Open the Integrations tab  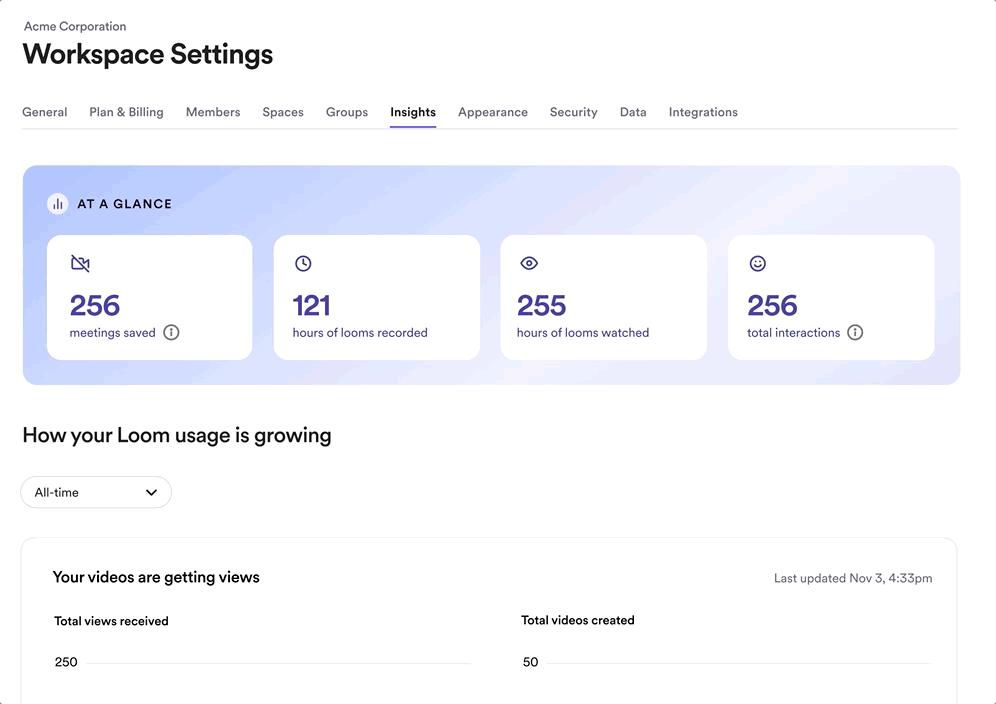click(703, 112)
